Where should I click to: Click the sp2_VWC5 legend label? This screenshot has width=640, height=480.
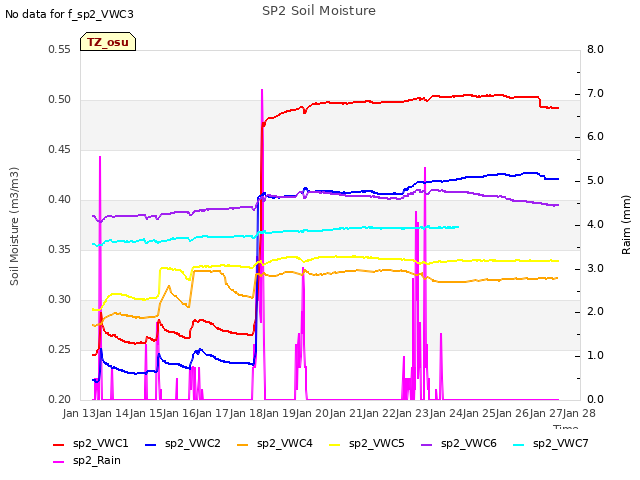pyautogui.click(x=377, y=443)
